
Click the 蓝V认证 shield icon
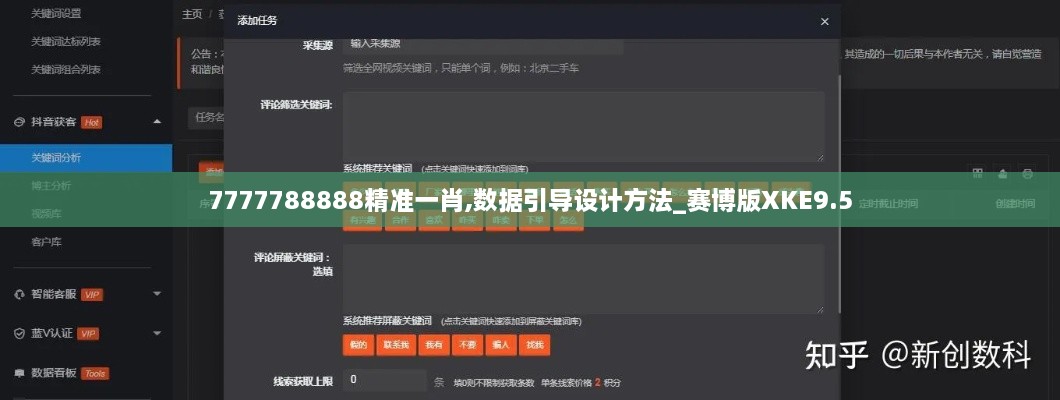19,333
